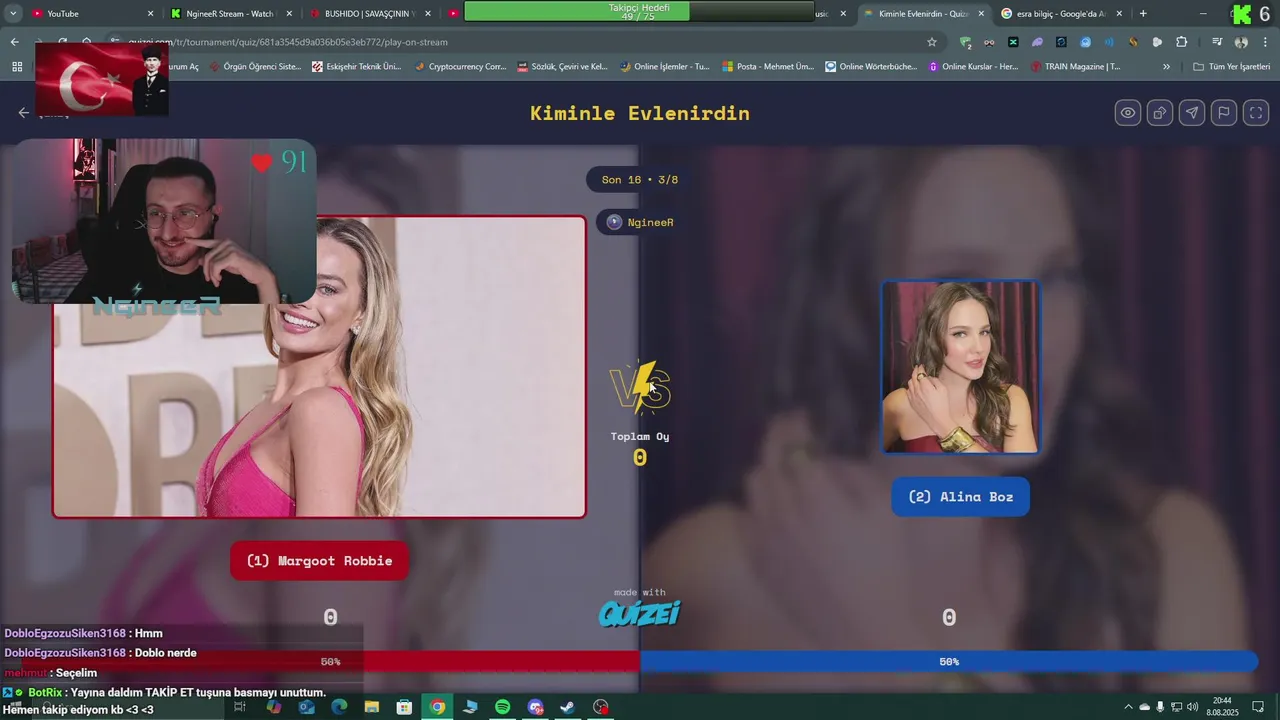Expand hidden bookmarks with double chevron
The height and width of the screenshot is (720, 1280).
pos(1166,67)
